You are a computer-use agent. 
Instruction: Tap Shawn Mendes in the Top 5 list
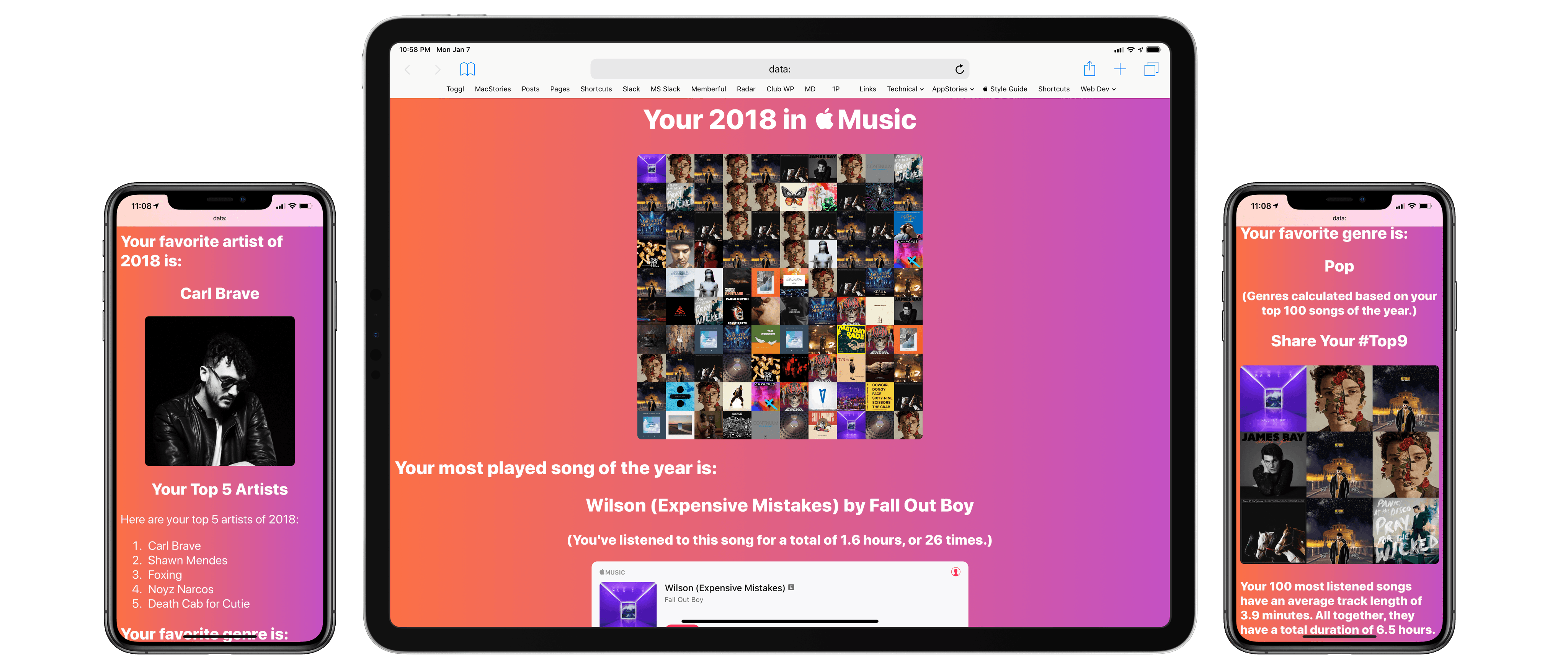click(x=188, y=560)
